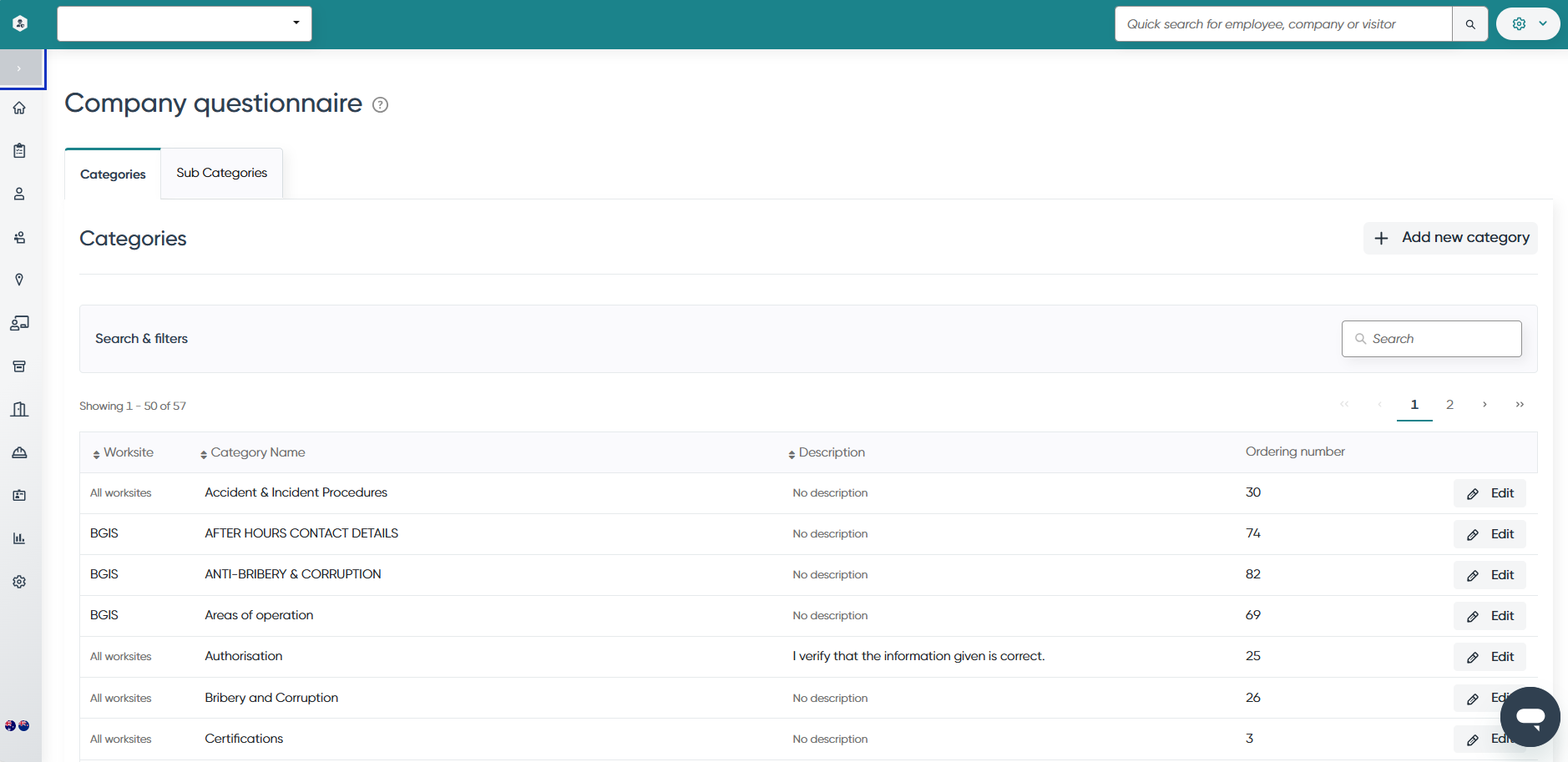1568x762 pixels.
Task: Open the empty top-left dropdown selector
Action: tap(185, 23)
